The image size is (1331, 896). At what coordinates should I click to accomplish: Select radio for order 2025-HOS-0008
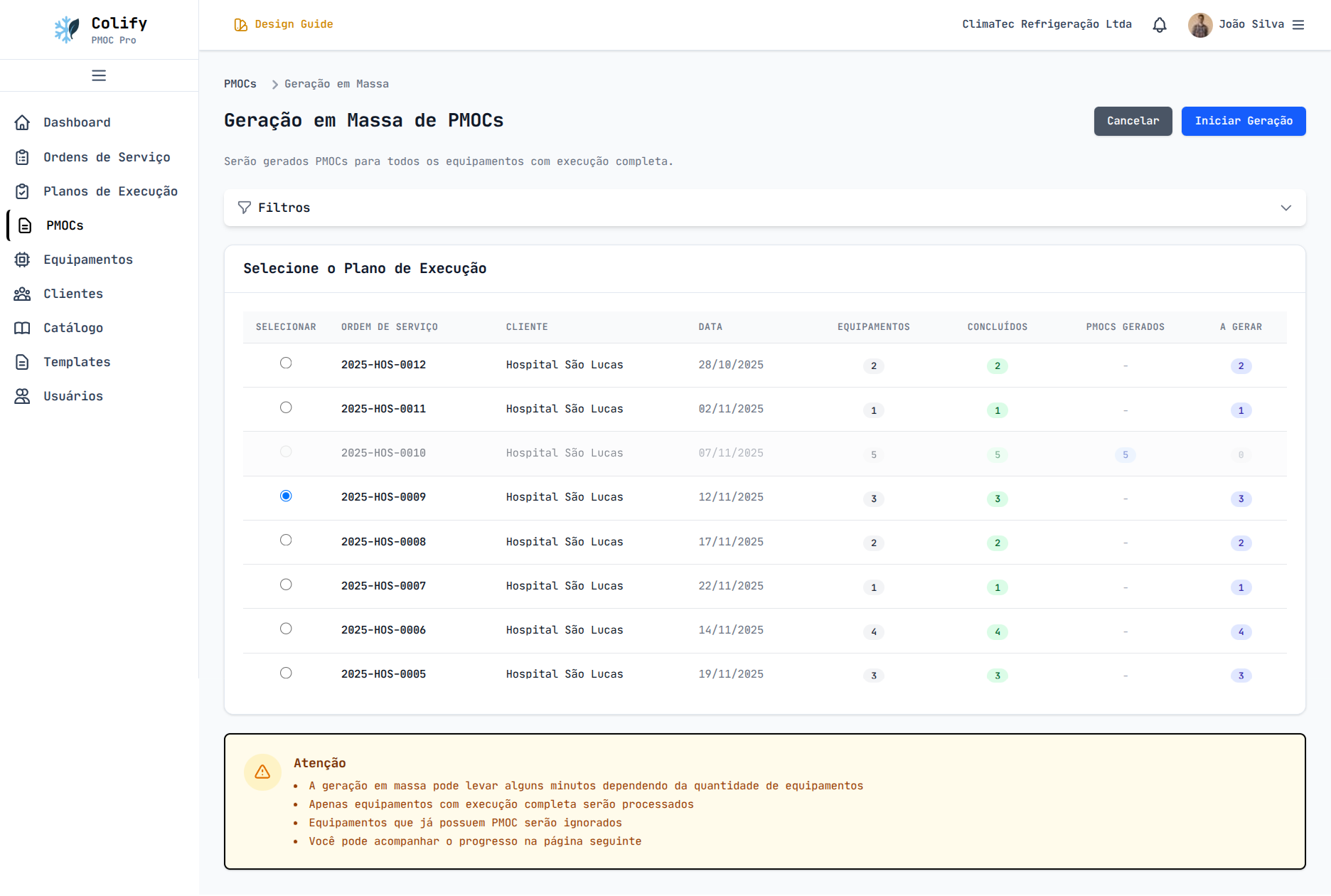(x=286, y=540)
